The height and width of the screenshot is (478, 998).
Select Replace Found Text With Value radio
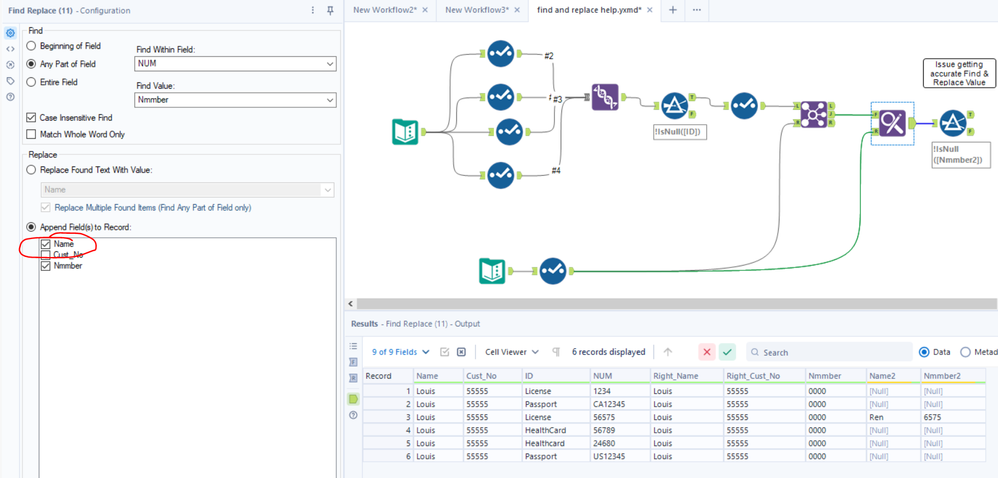pyautogui.click(x=31, y=171)
